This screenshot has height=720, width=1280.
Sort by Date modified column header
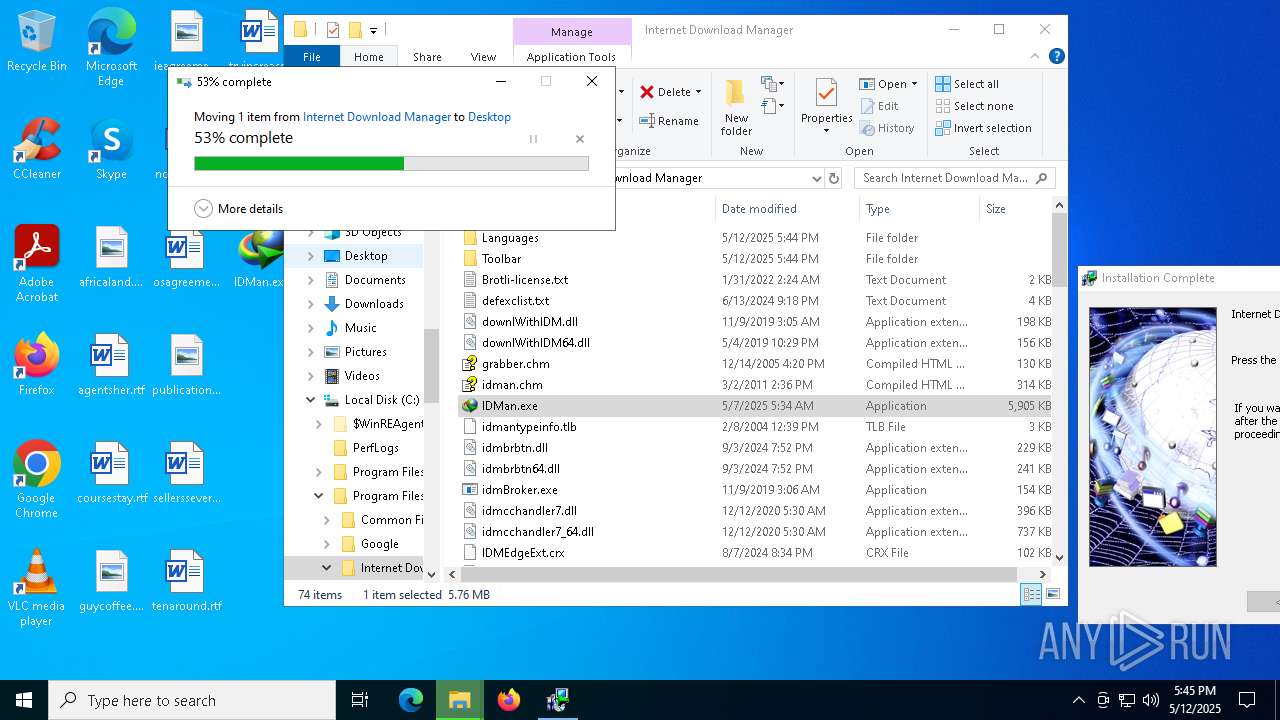tap(786, 209)
